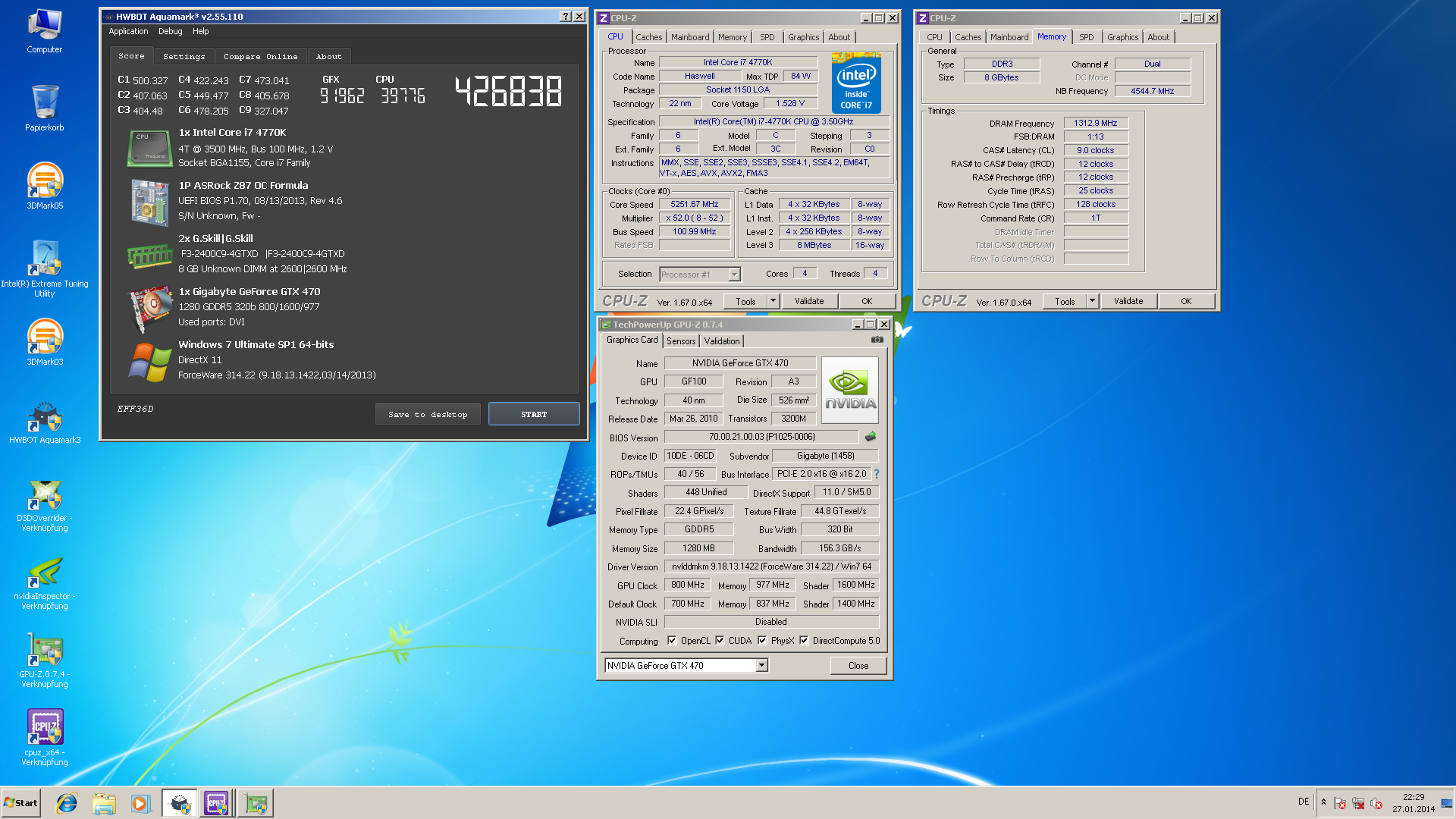Launch the 3DMark05 desktop shortcut
Image resolution: width=1456 pixels, height=819 pixels.
coord(45,187)
